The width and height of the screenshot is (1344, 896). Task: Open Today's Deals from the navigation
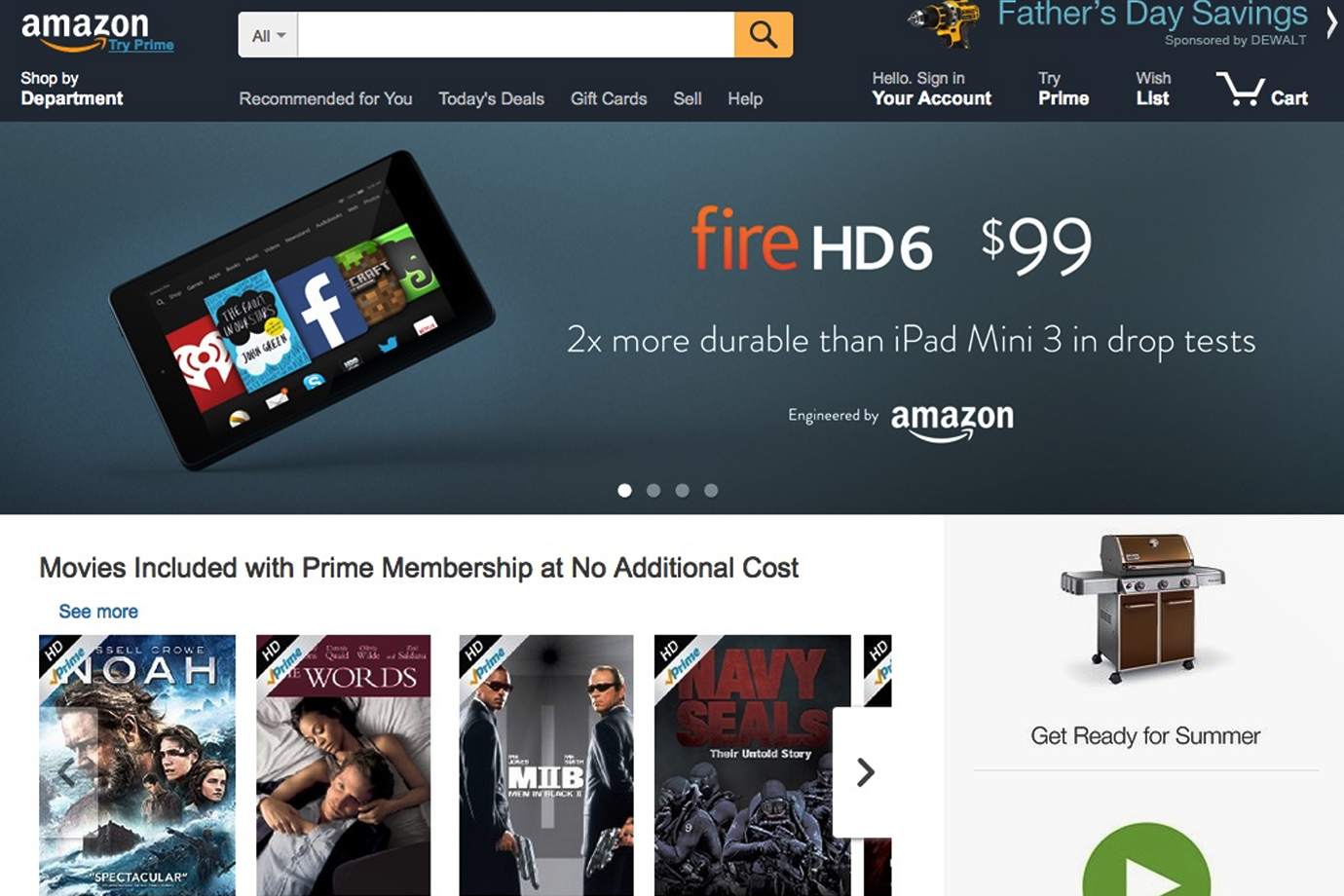coord(491,98)
